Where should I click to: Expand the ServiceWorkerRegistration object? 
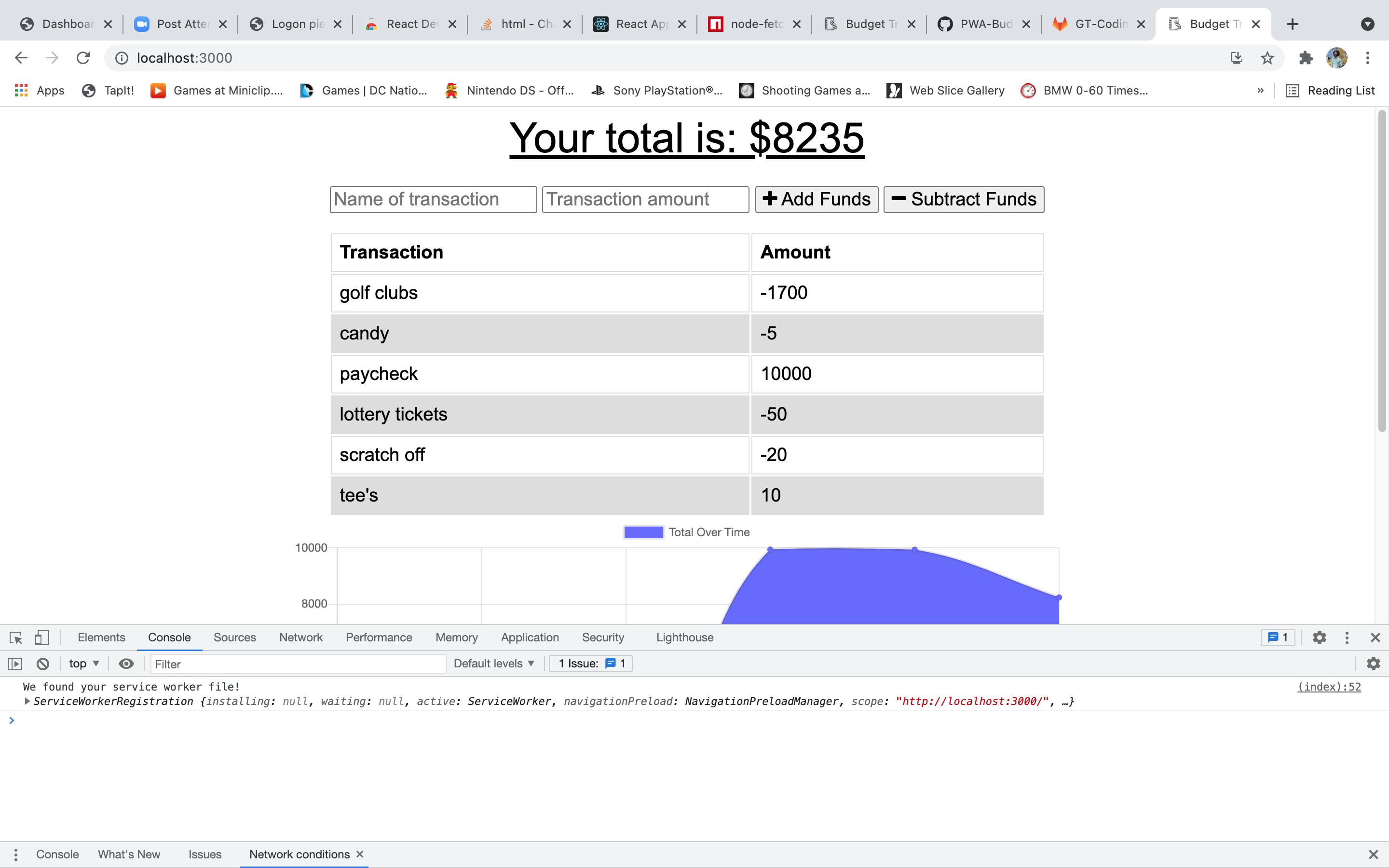[27, 701]
